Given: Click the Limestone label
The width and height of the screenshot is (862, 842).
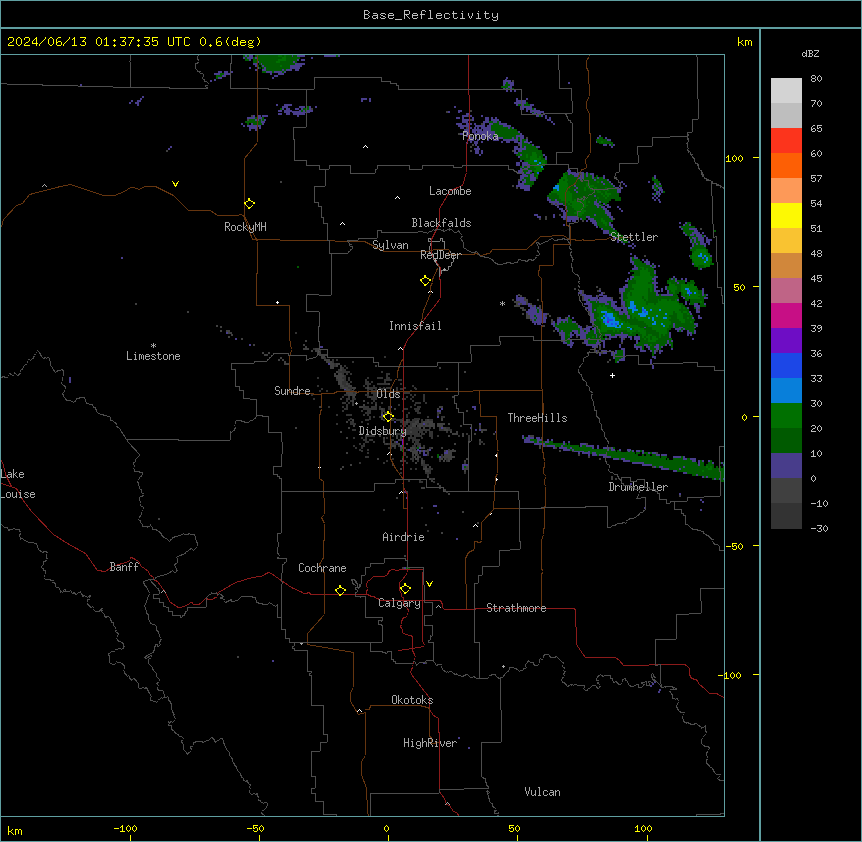Looking at the screenshot, I should pyautogui.click(x=153, y=356).
